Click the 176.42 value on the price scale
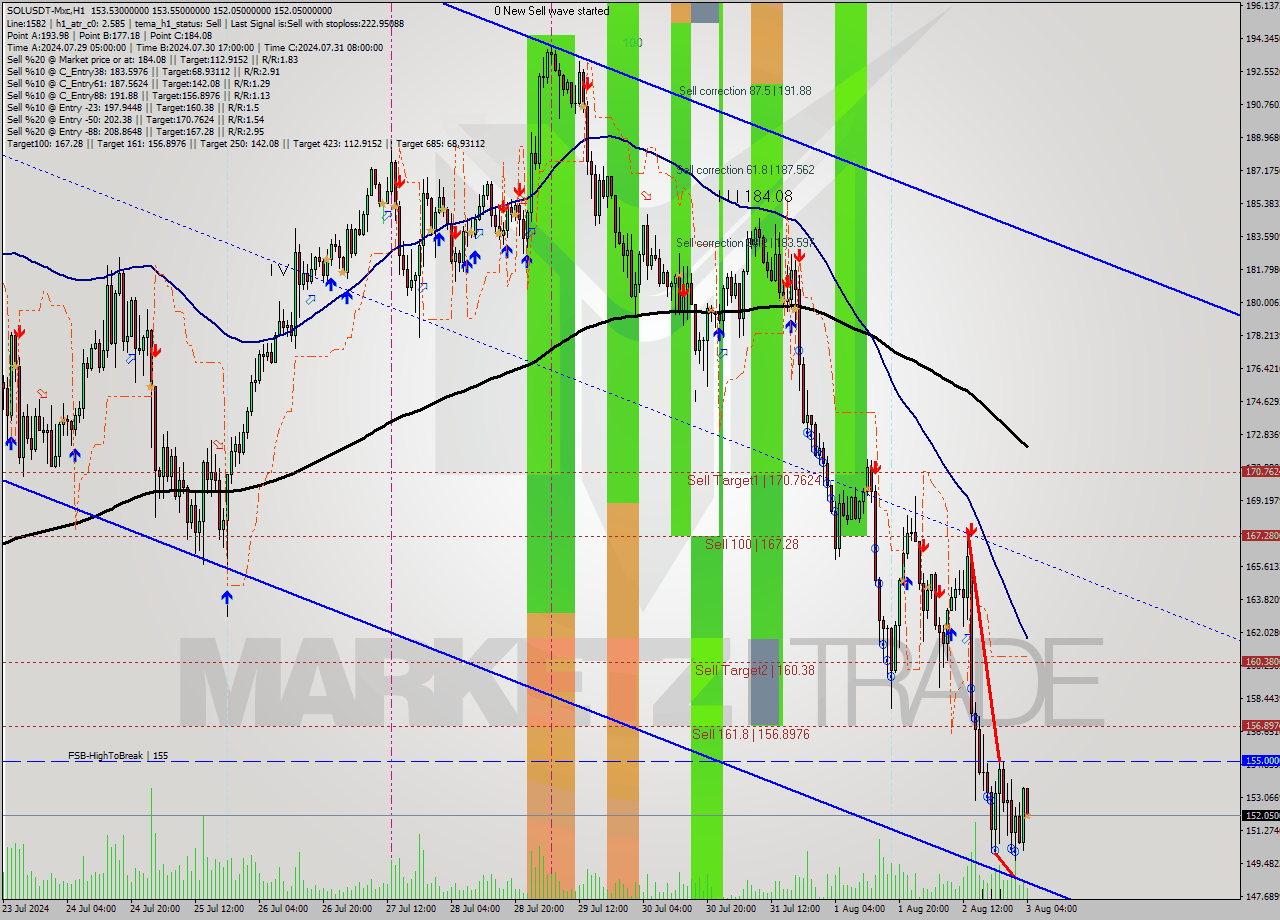This screenshot has height=920, width=1280. point(1261,369)
